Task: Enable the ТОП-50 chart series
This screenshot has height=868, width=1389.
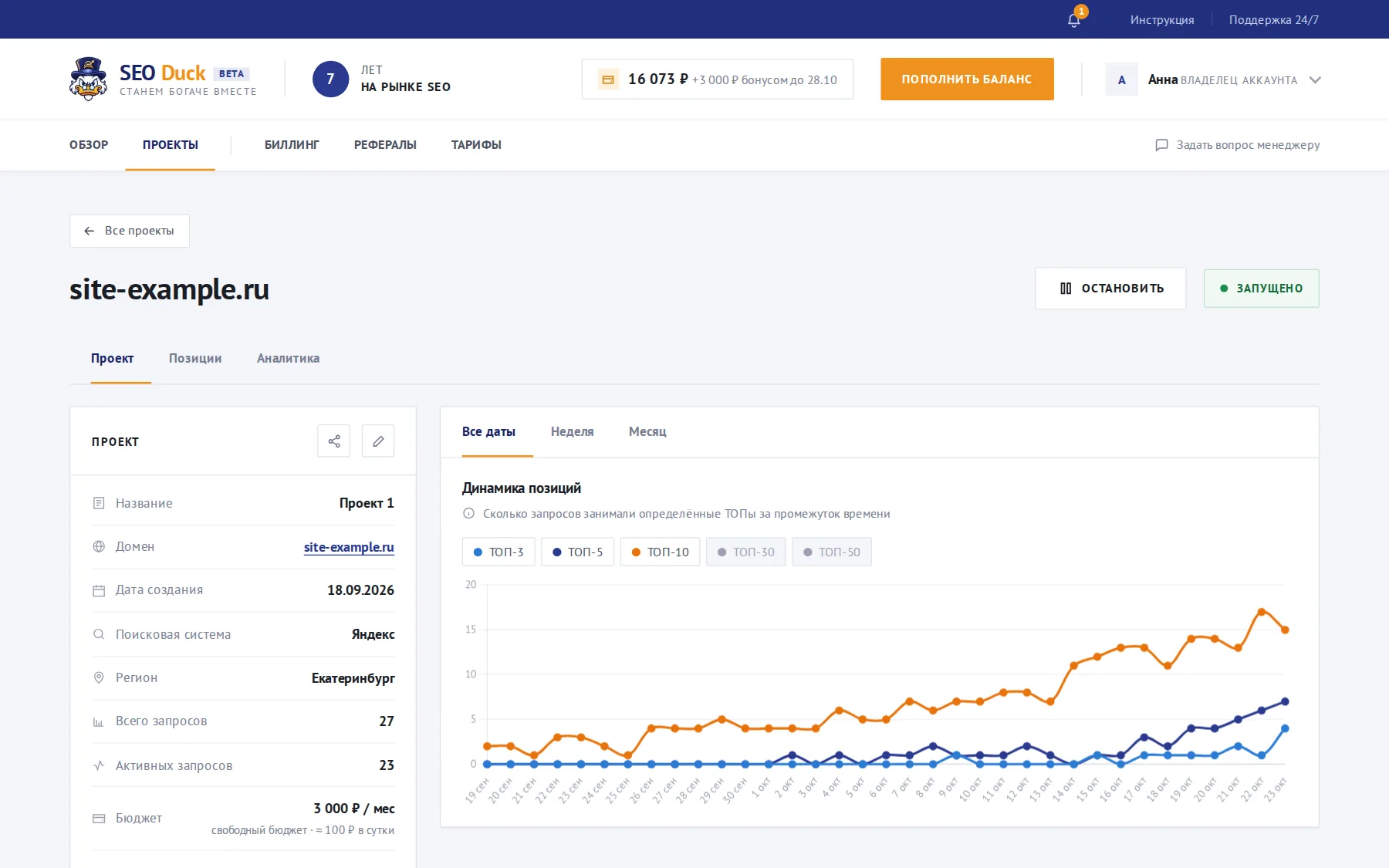Action: coord(832,552)
